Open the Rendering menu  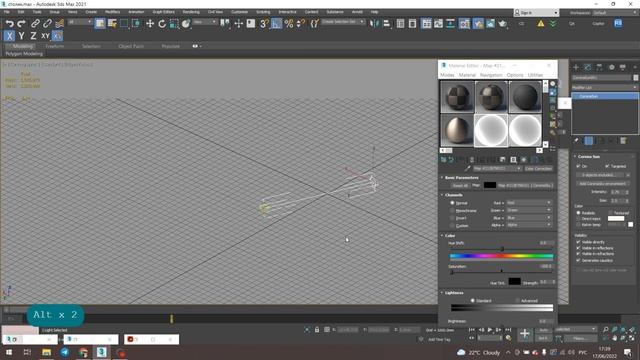(191, 12)
